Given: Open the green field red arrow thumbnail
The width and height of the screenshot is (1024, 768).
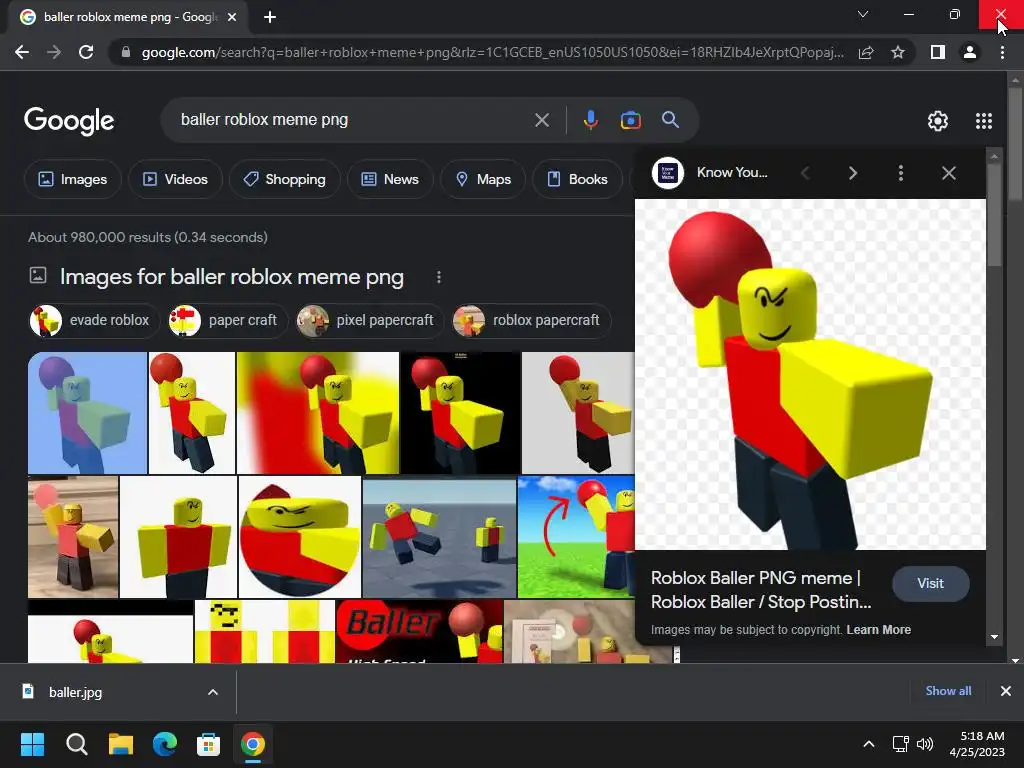Looking at the screenshot, I should coord(576,537).
